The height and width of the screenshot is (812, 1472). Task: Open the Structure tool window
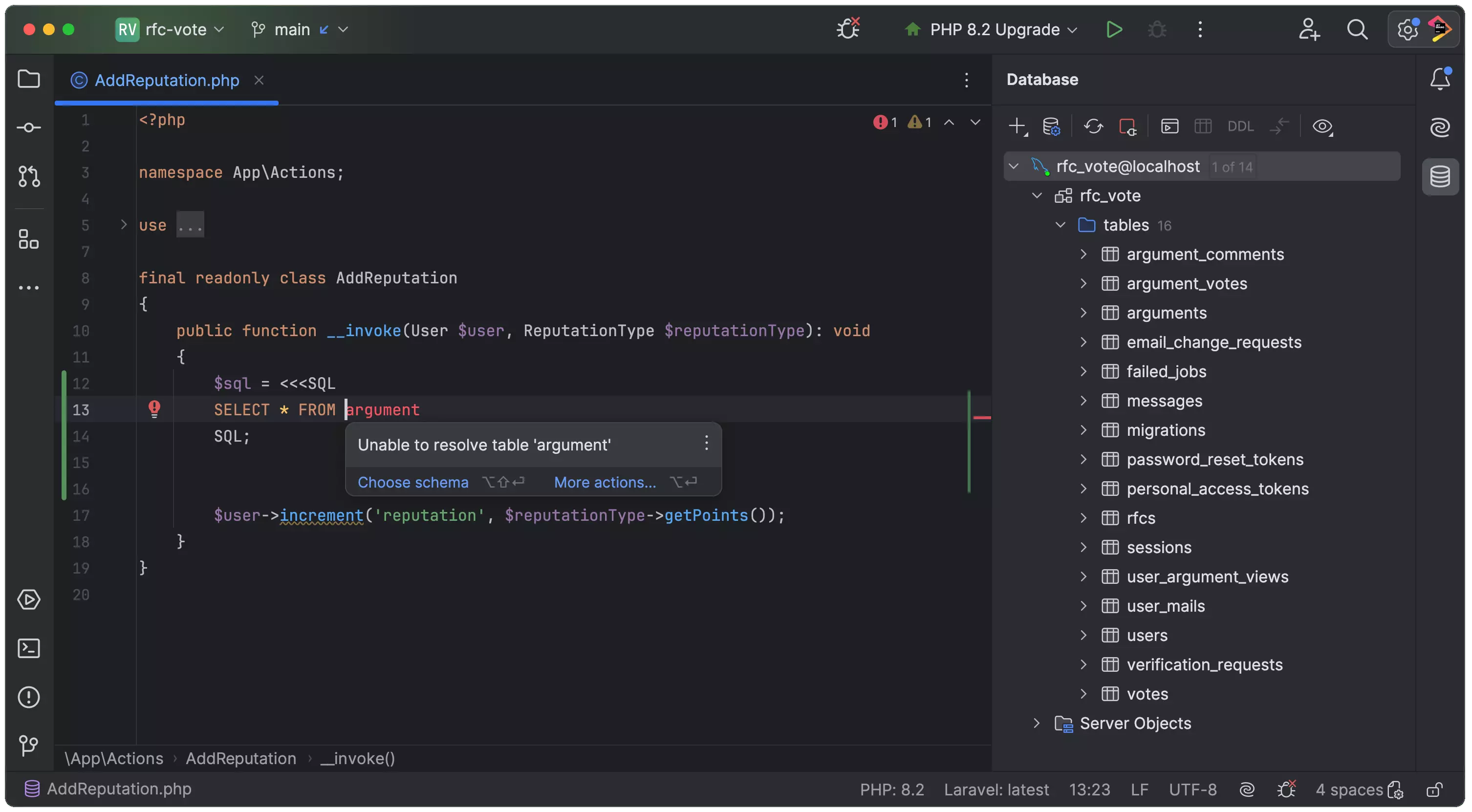pyautogui.click(x=28, y=239)
